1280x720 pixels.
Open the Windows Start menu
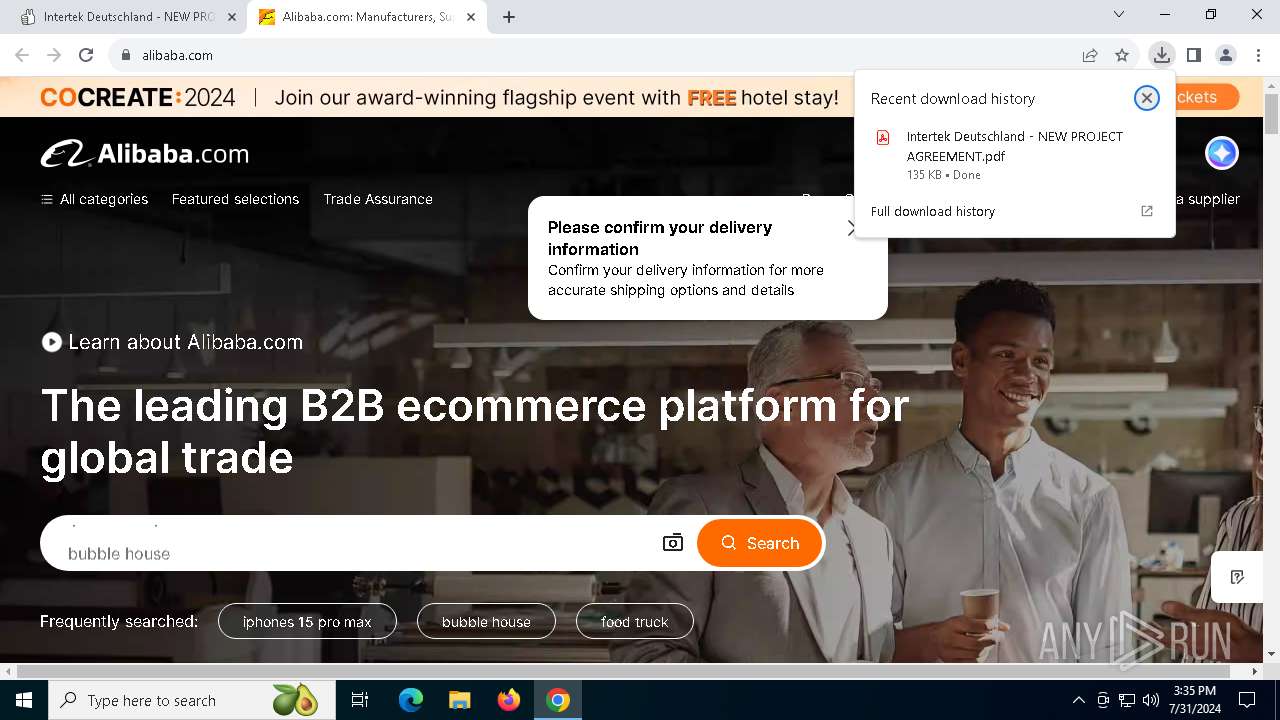click(x=23, y=700)
